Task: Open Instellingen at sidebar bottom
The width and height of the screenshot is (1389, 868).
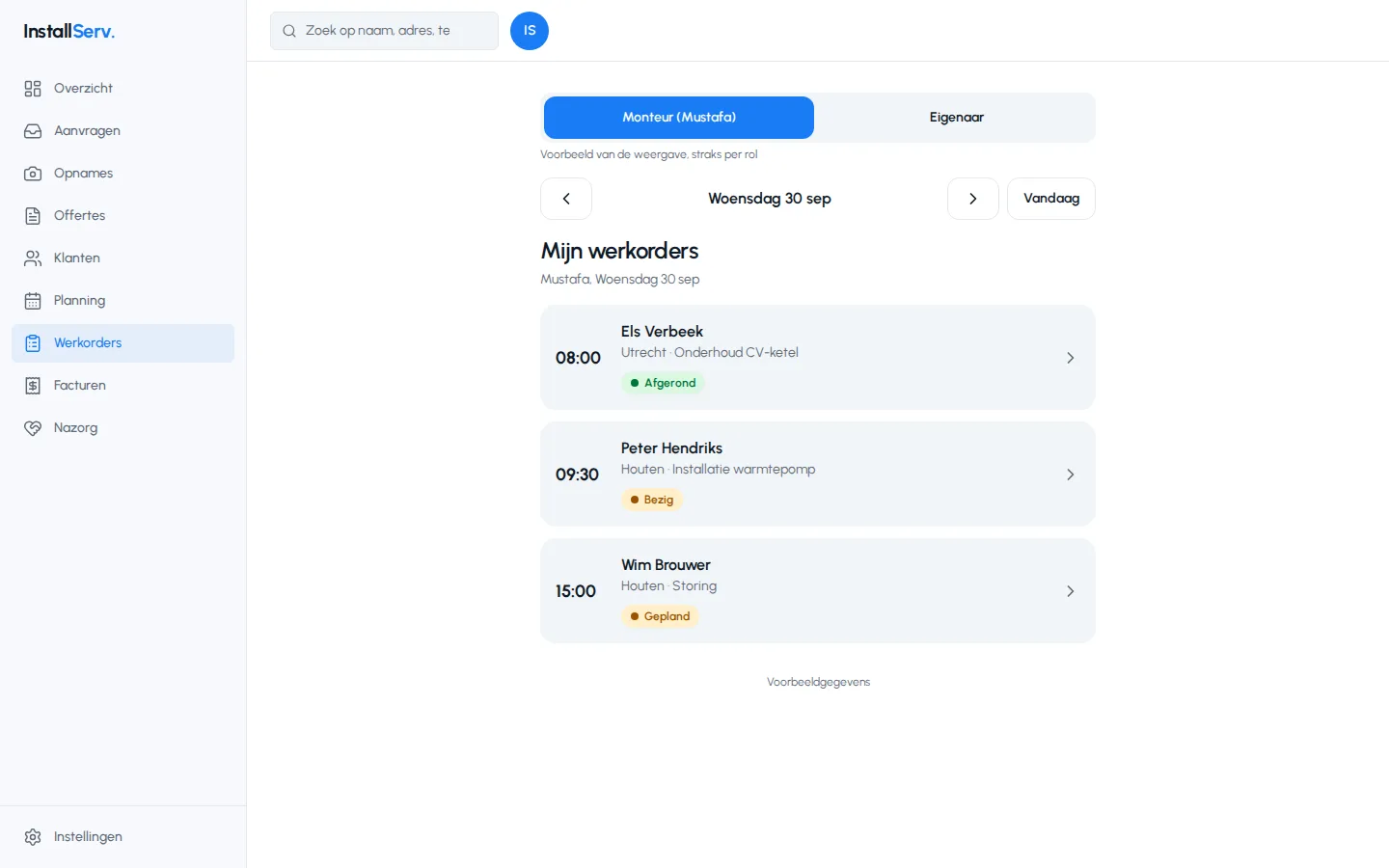Action: (123, 837)
